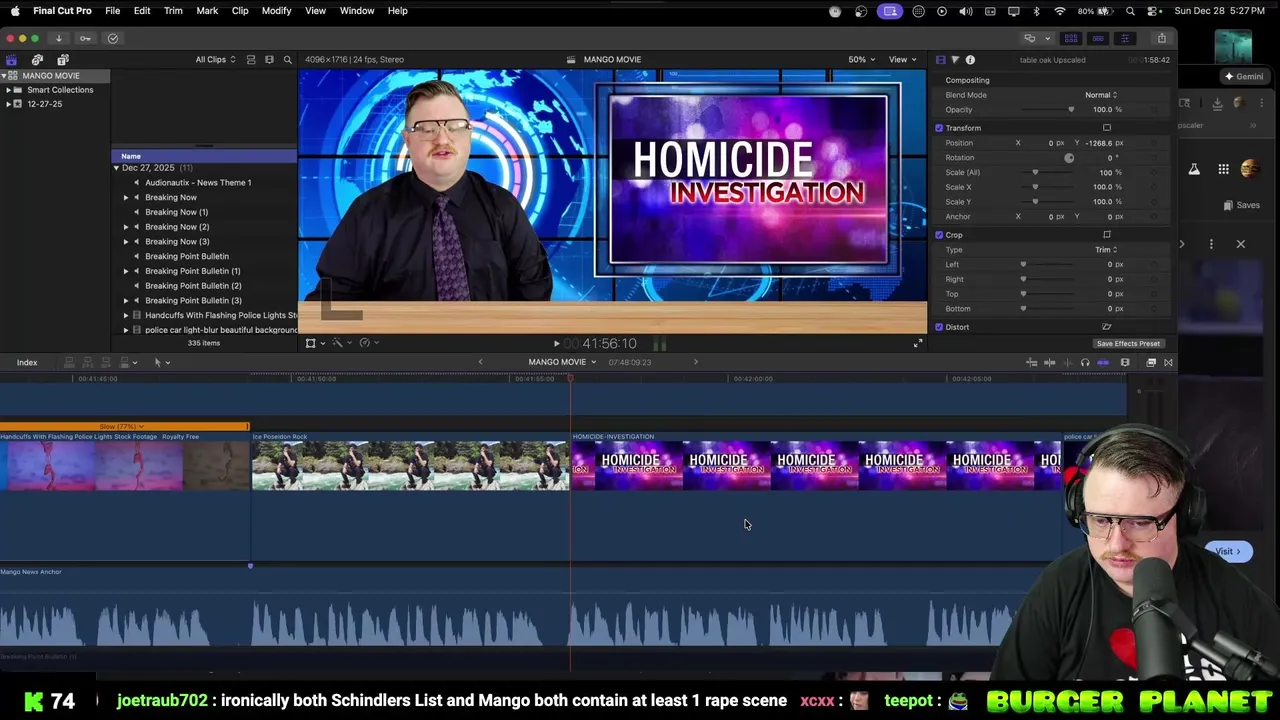This screenshot has width=1280, height=720.
Task: Open the Trim menu
Action: pos(173,11)
